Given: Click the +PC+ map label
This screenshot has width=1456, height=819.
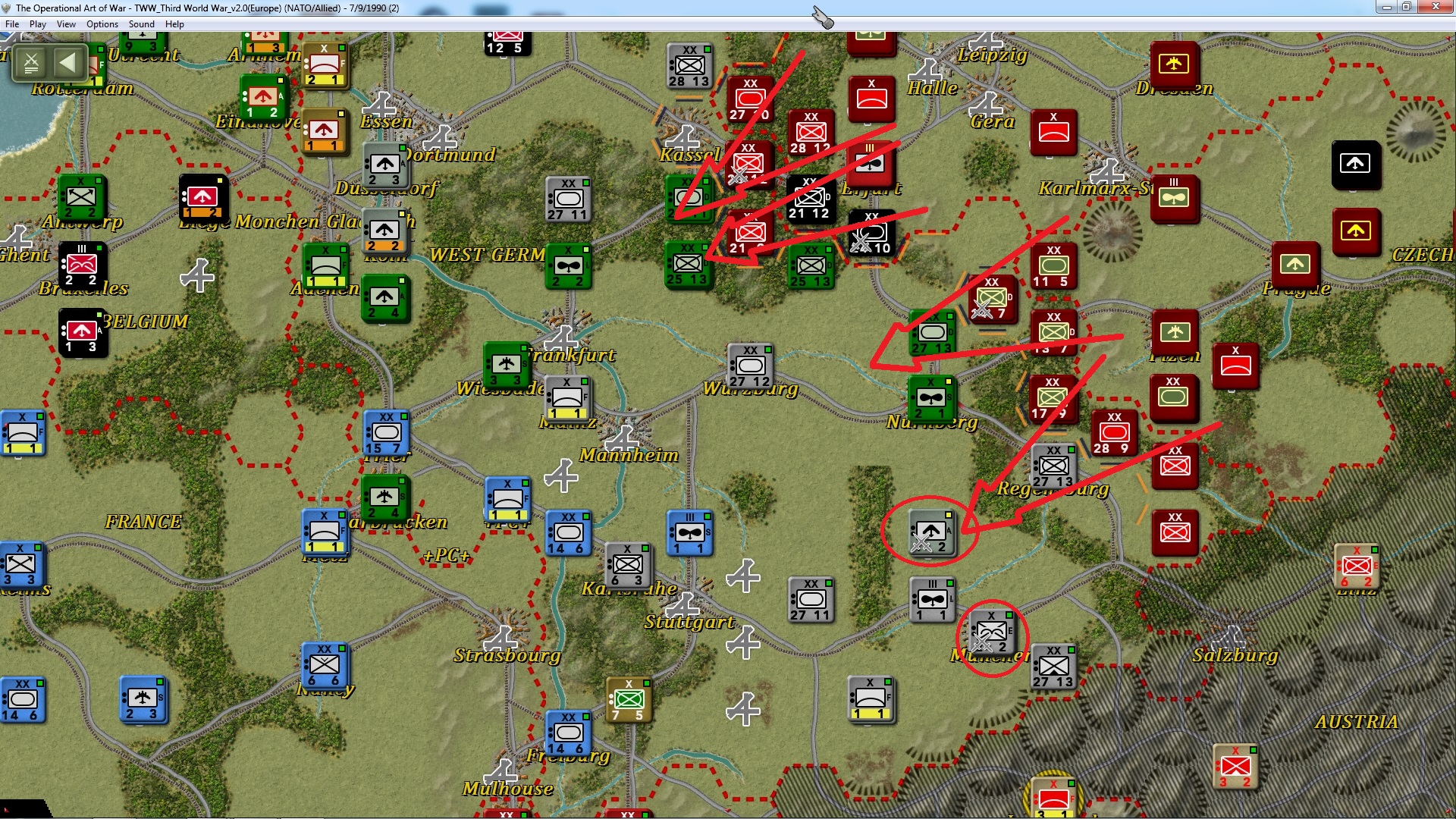Looking at the screenshot, I should 447,555.
